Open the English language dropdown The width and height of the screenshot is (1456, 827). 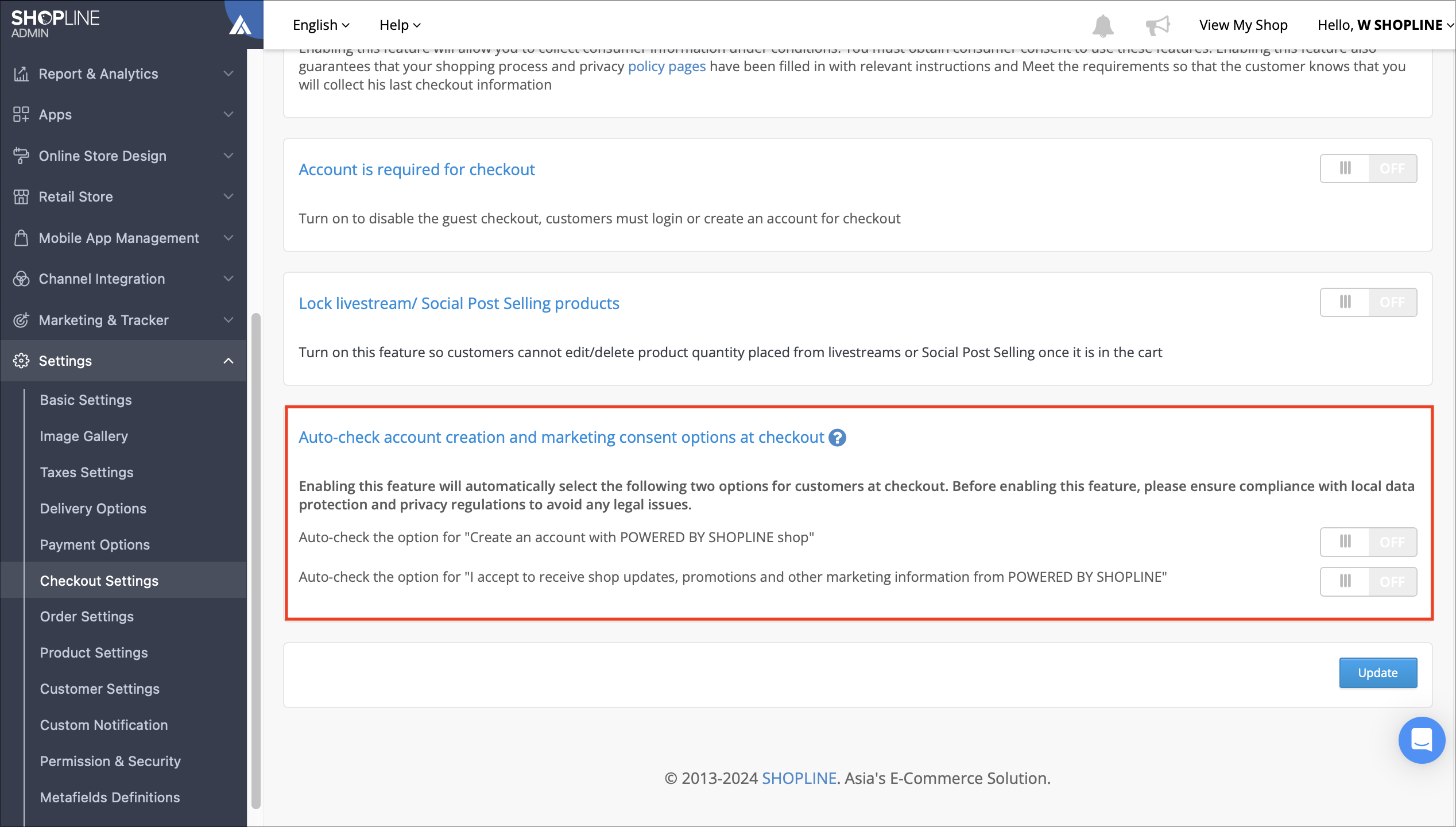tap(321, 25)
